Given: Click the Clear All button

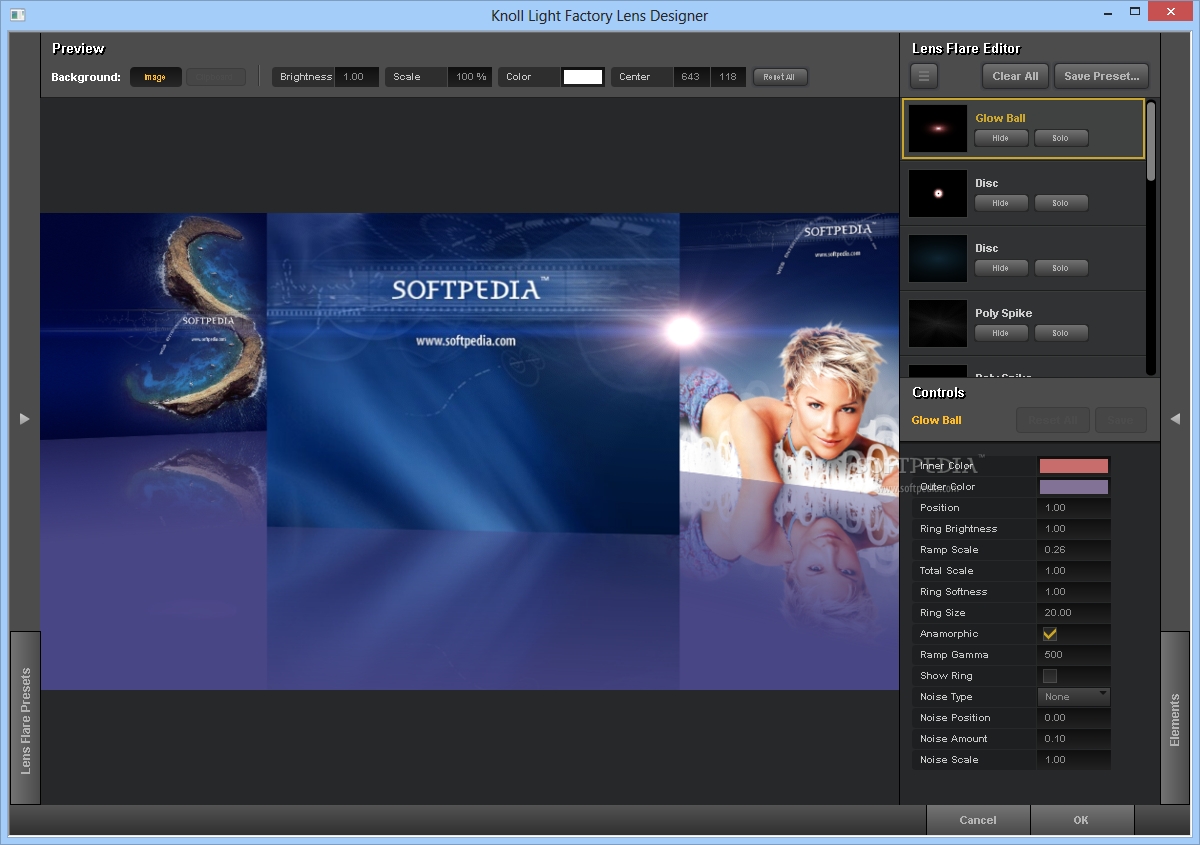Looking at the screenshot, I should pyautogui.click(x=1015, y=76).
